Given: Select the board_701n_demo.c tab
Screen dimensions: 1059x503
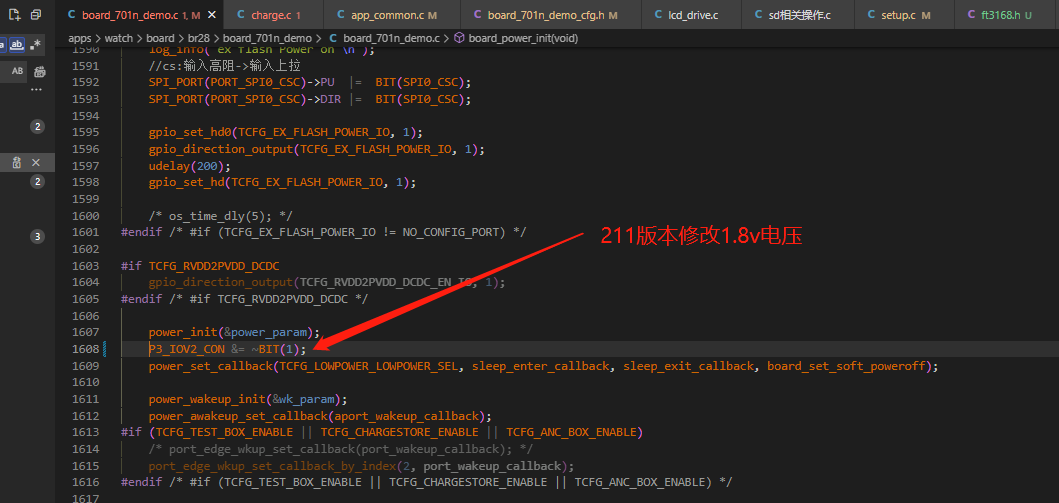Looking at the screenshot, I should tap(140, 15).
